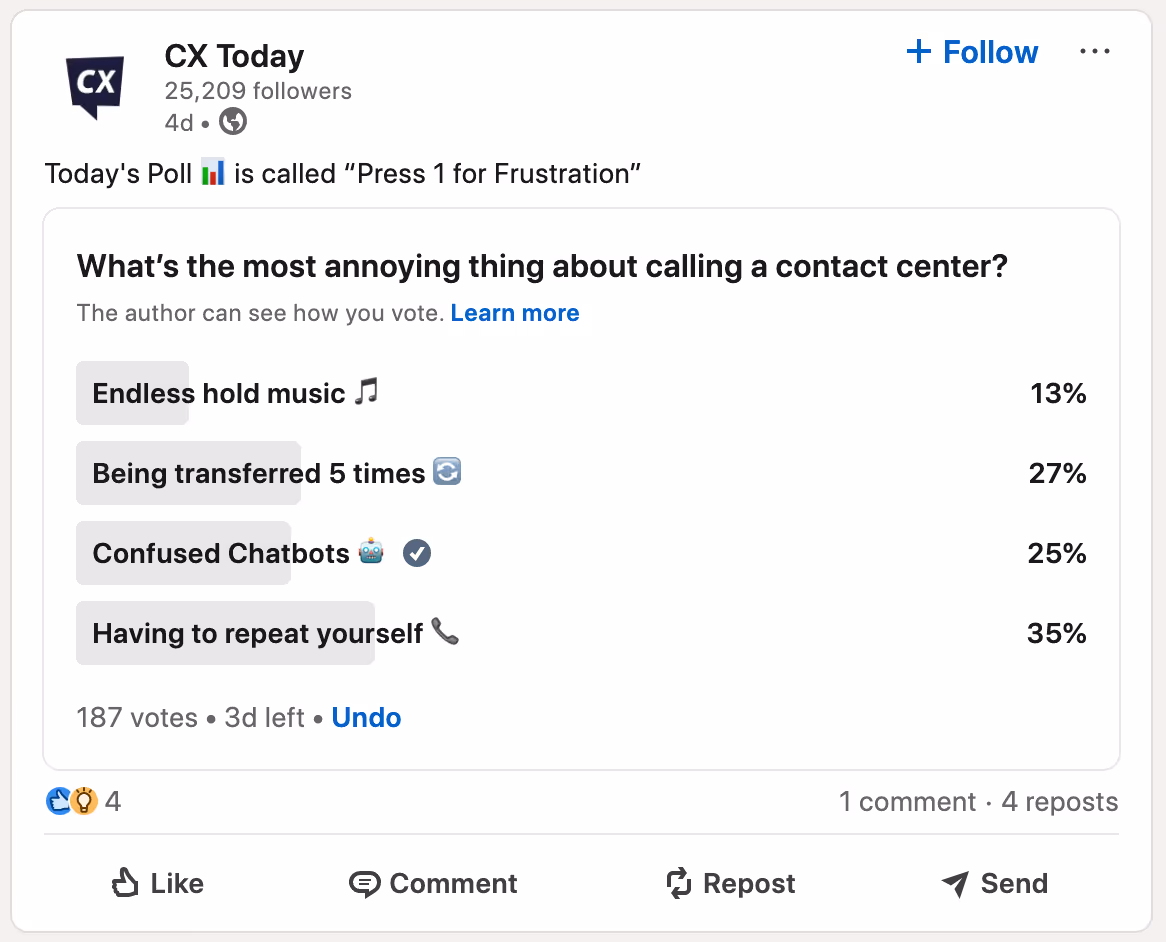1166x942 pixels.
Task: Click the Like thumbs-up icon
Action: point(124,883)
